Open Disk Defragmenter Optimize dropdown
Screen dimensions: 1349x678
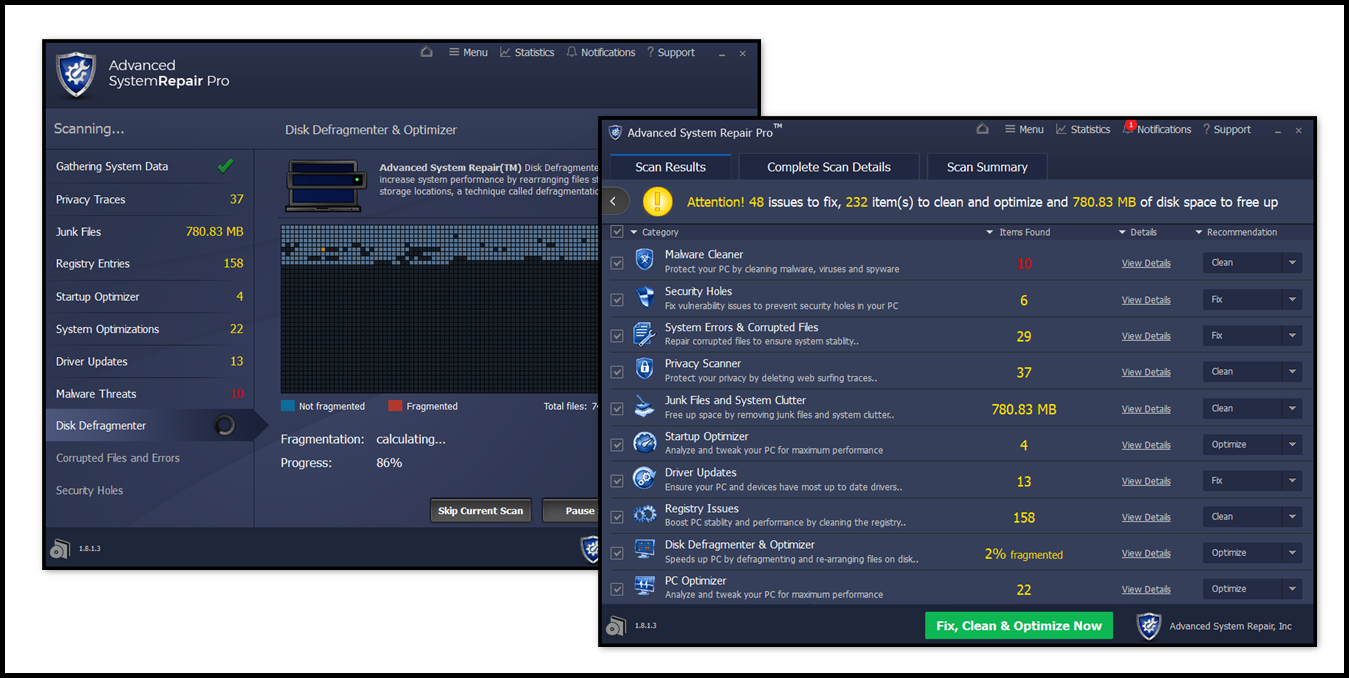(x=1252, y=552)
